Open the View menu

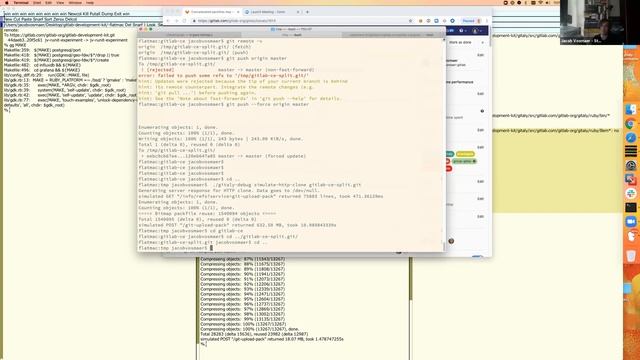click(x=60, y=2)
